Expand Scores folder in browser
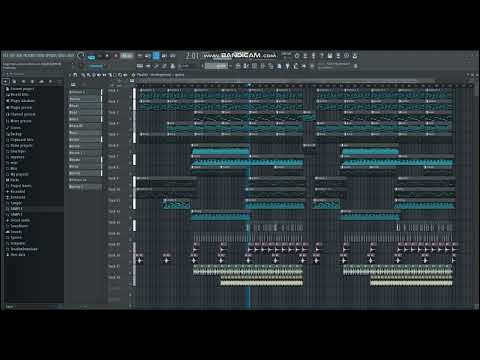 coord(13,128)
